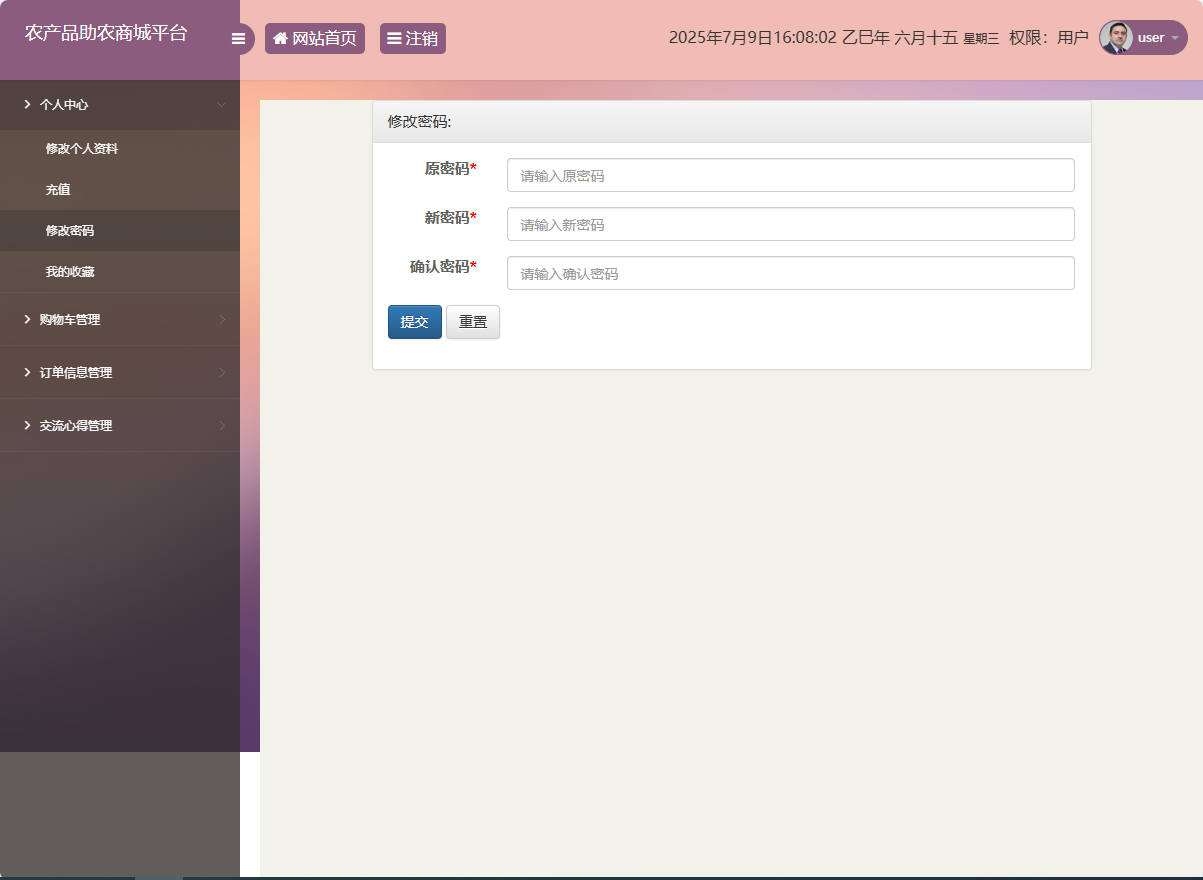Click the 提交 submit button

point(414,322)
